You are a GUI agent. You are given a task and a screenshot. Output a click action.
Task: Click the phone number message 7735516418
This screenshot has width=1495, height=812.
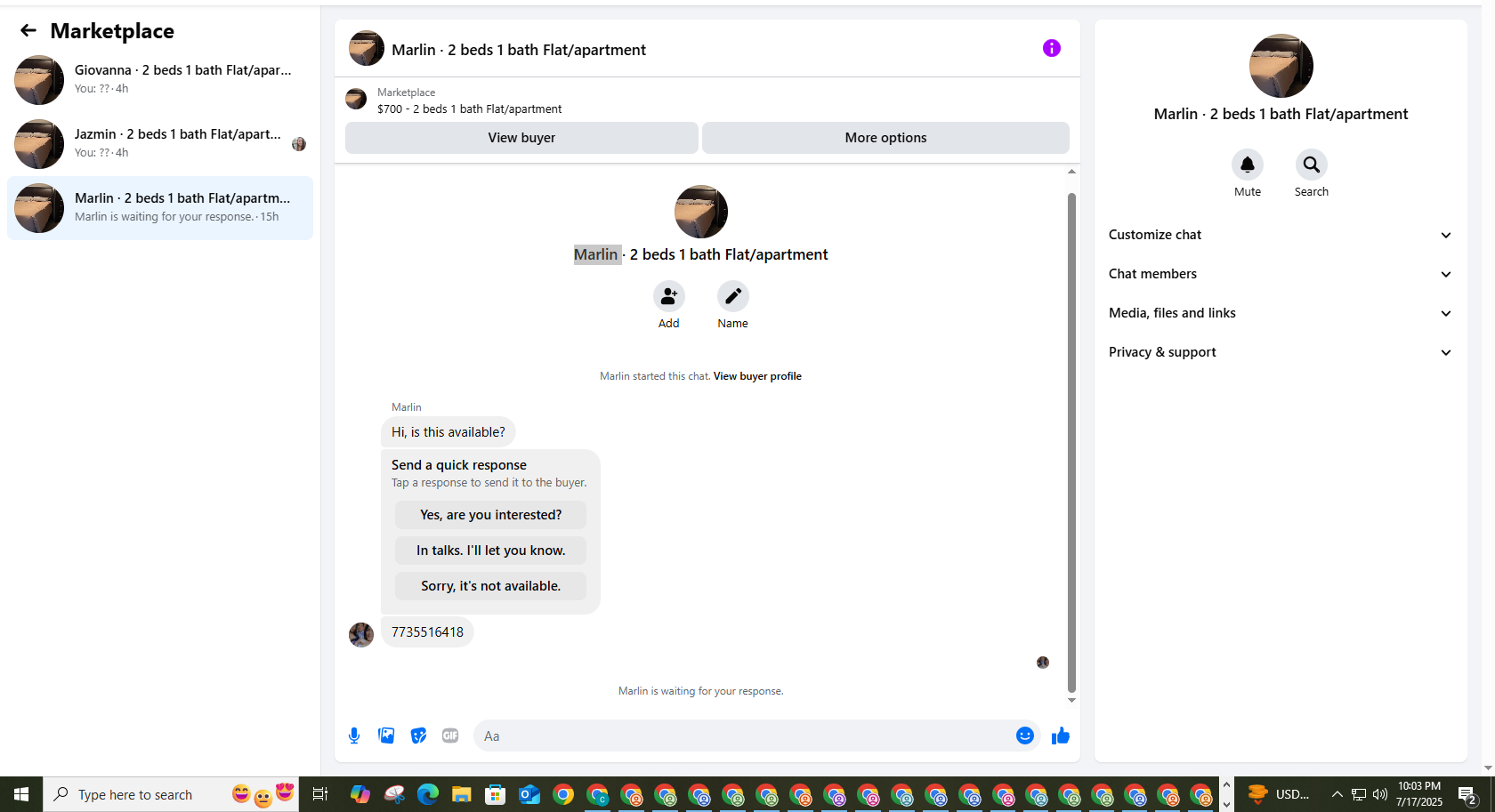coord(427,632)
